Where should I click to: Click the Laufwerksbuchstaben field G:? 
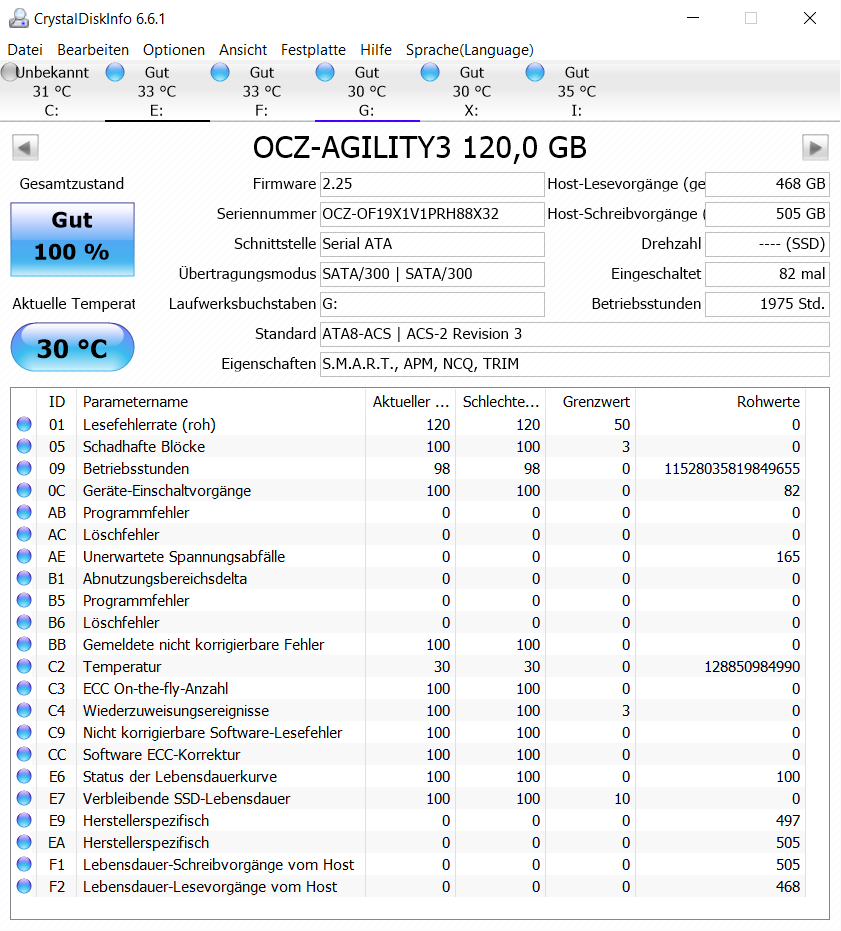tap(432, 304)
